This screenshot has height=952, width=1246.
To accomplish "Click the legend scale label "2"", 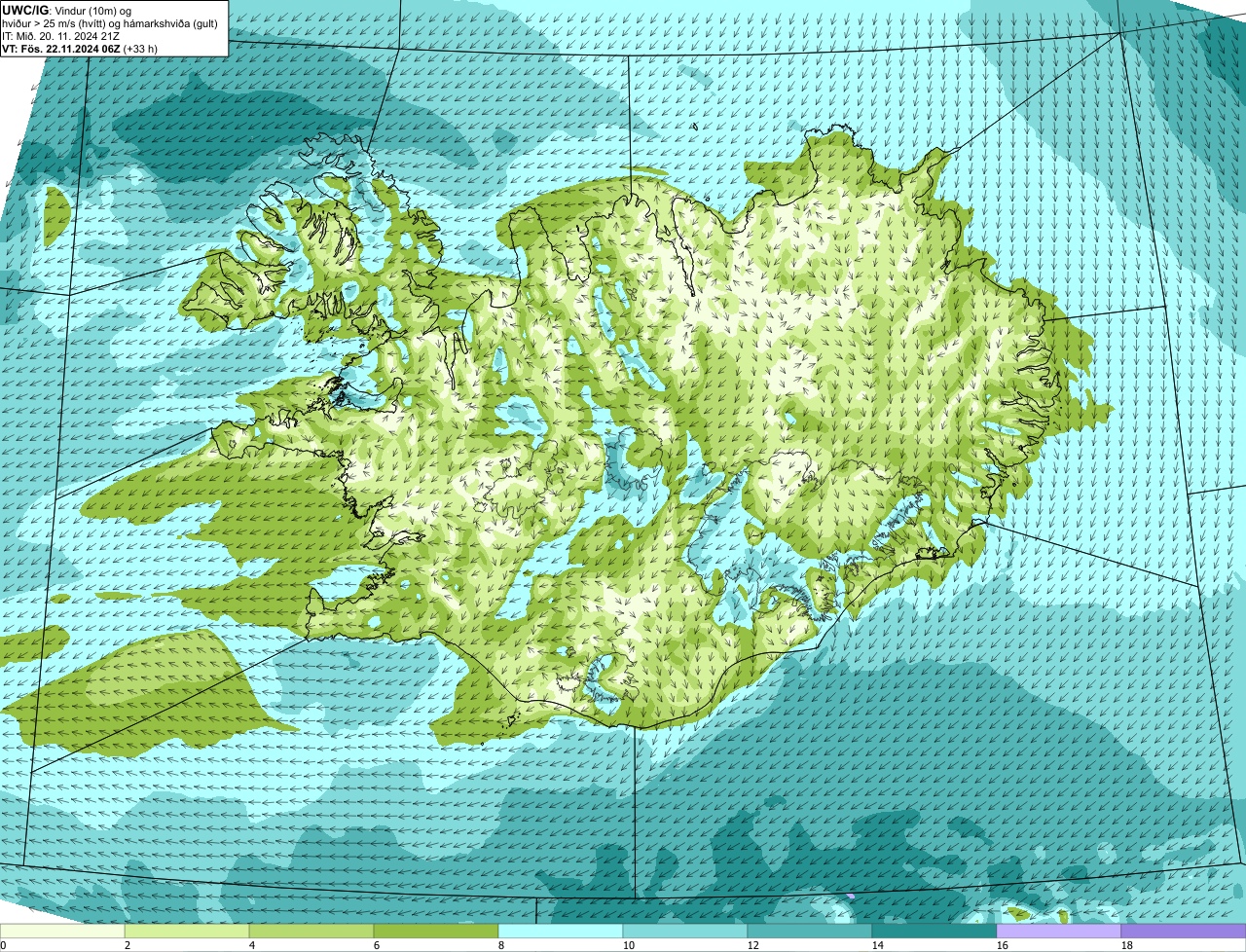I will 128,945.
